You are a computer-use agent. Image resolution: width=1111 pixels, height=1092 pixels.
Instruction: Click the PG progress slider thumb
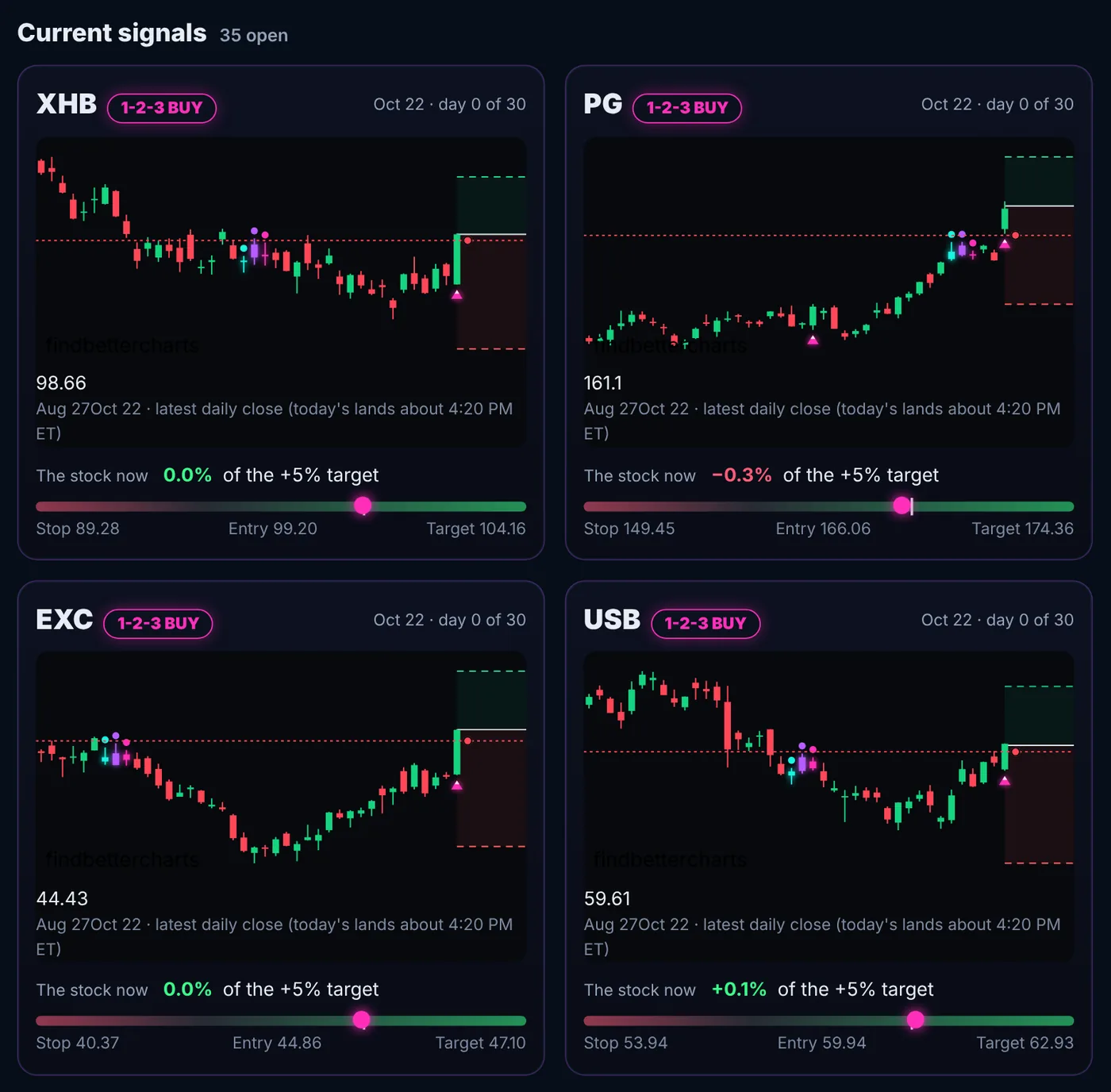pos(901,506)
